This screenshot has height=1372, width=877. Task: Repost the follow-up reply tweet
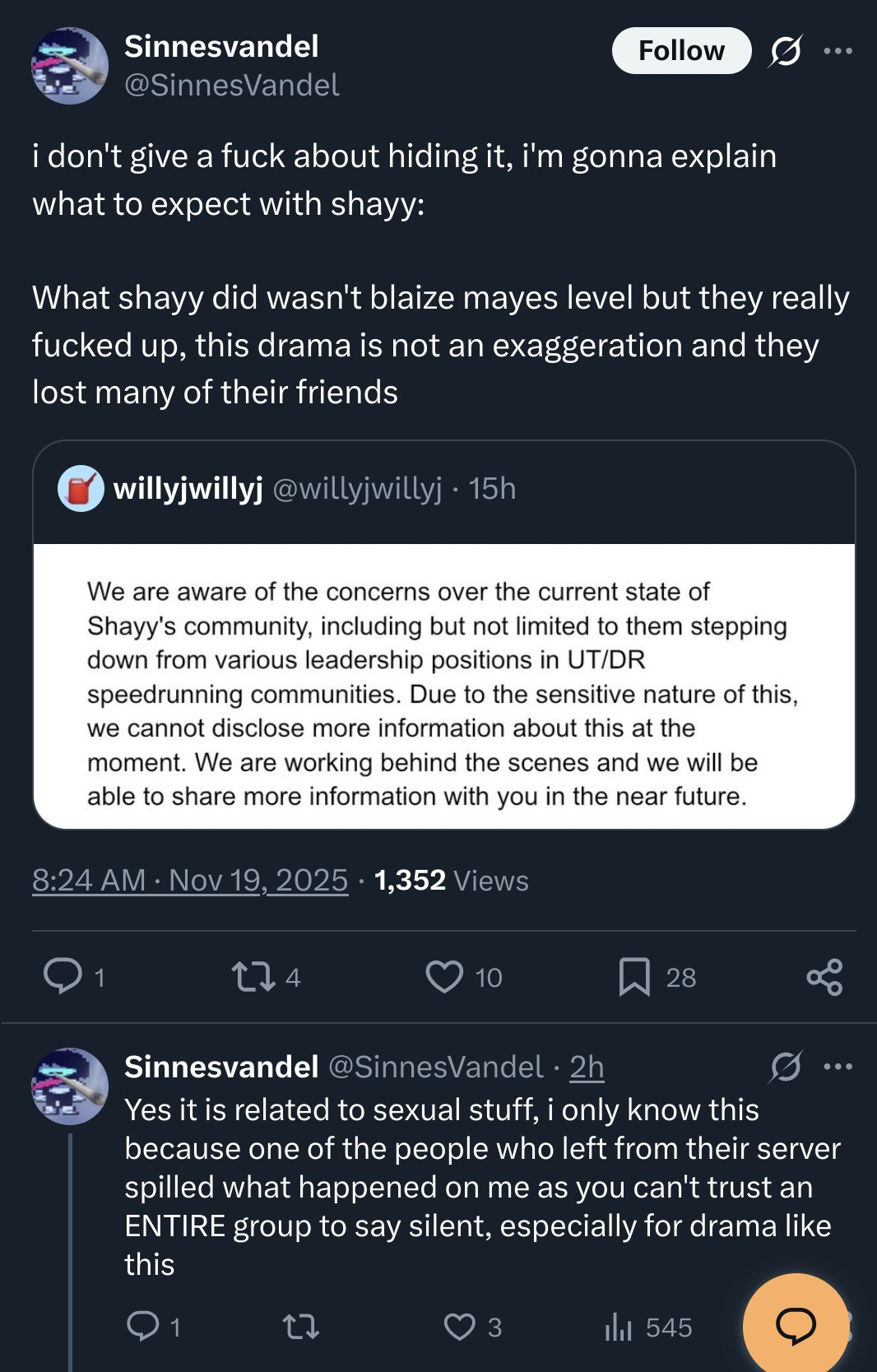(300, 1327)
